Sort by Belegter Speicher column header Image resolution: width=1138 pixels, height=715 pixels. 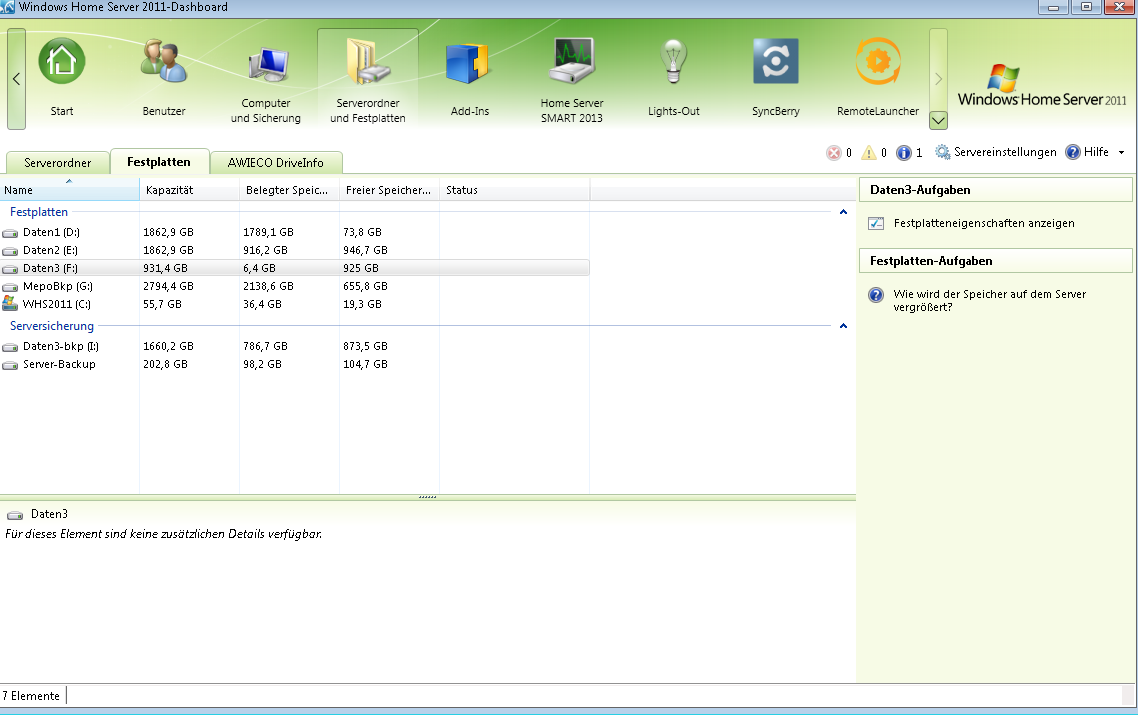pos(290,190)
